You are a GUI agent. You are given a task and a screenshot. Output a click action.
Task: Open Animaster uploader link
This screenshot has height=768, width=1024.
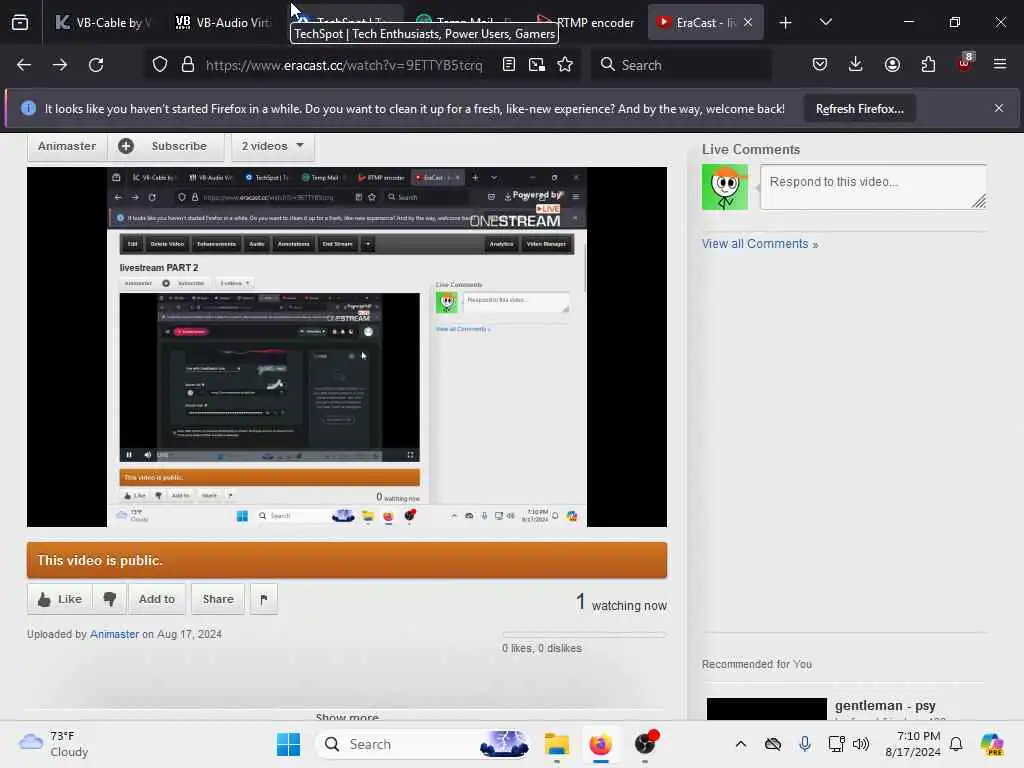(x=114, y=634)
